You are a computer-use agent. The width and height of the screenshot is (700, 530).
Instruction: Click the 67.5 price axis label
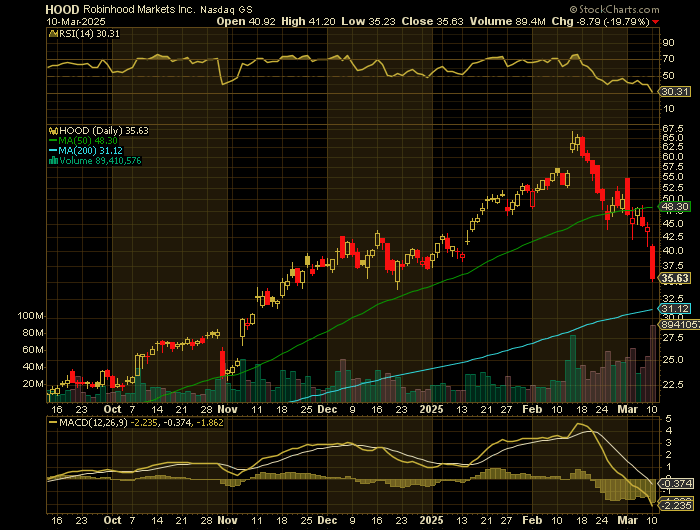coord(673,129)
